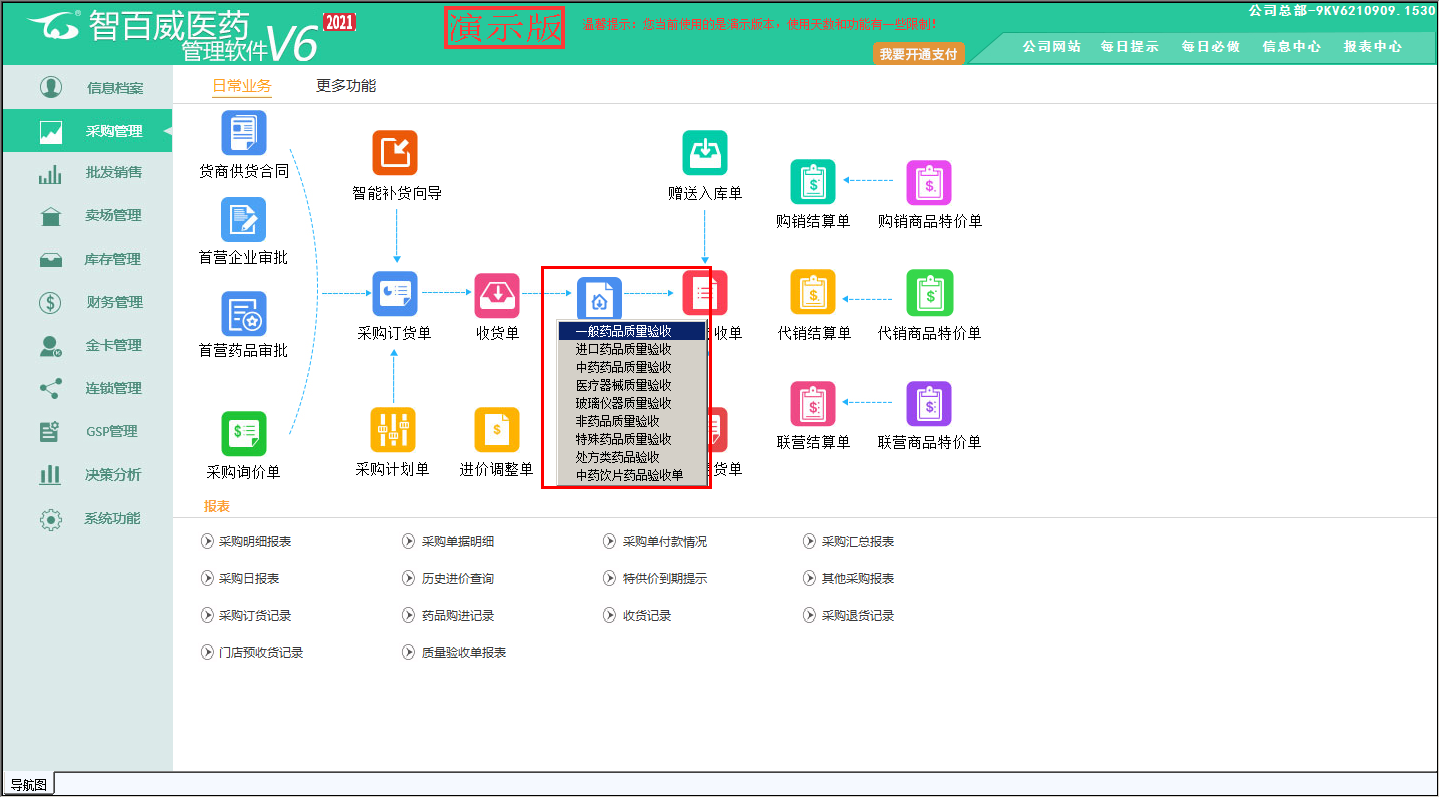Open the 采购明细报表 report link
Screen dimensions: 1440x798
(x=254, y=542)
